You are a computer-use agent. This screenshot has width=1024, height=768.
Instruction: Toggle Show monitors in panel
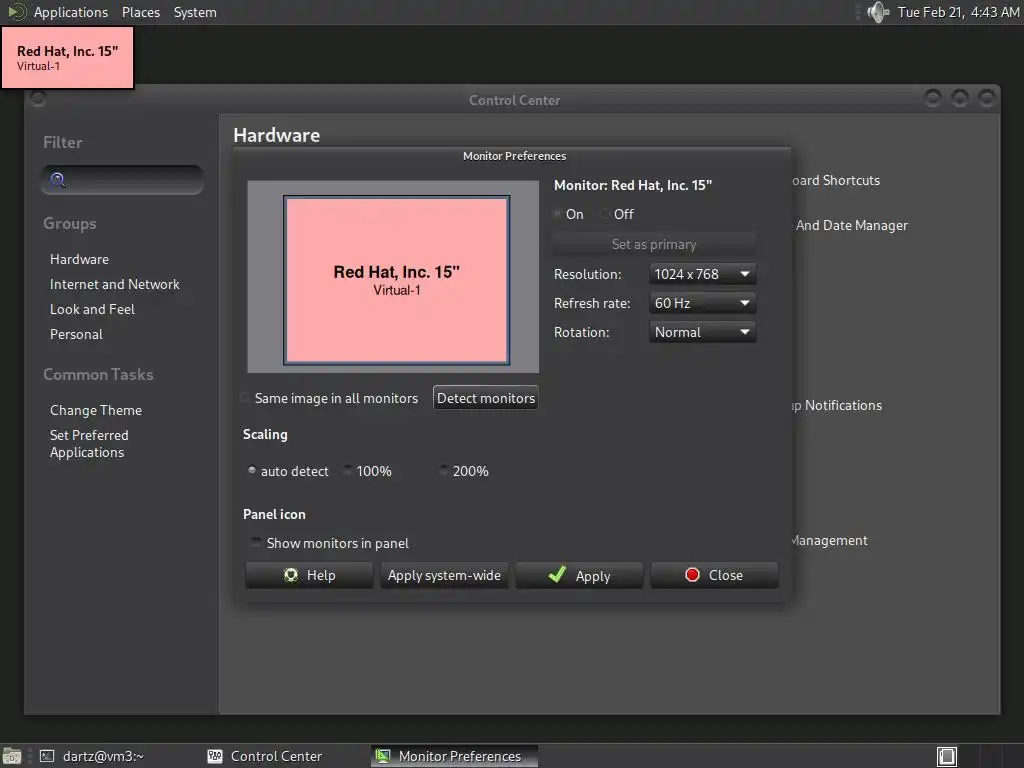(x=330, y=543)
